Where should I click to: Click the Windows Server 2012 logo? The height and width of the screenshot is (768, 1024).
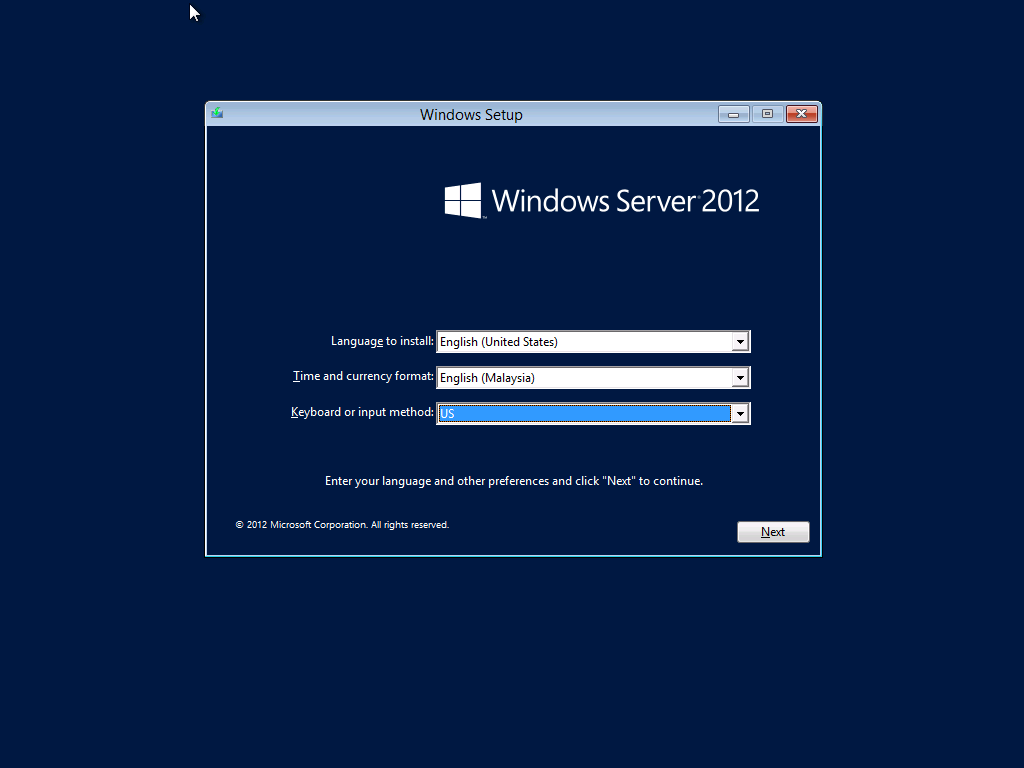pyautogui.click(x=601, y=200)
